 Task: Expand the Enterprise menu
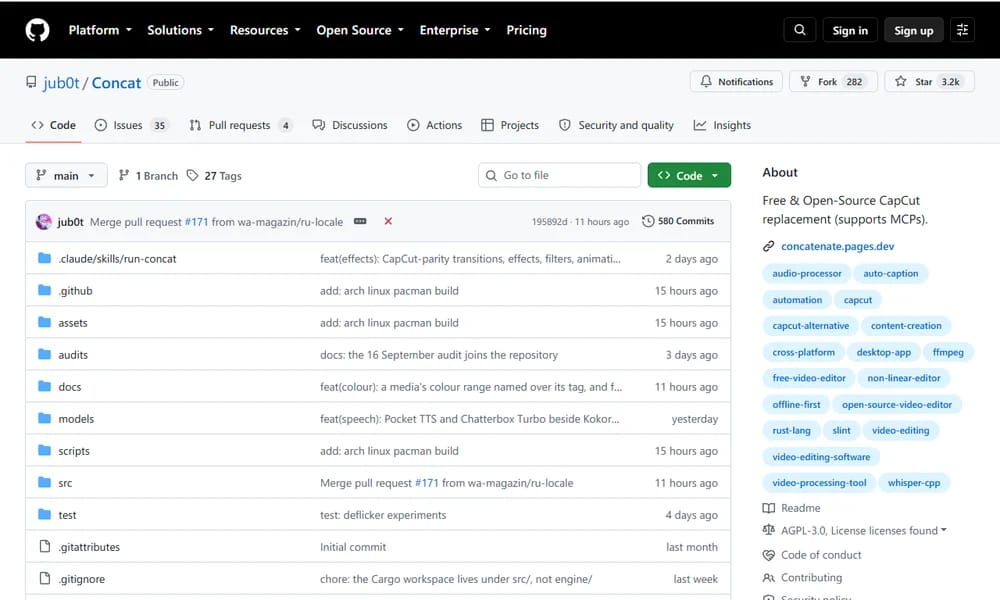[455, 30]
